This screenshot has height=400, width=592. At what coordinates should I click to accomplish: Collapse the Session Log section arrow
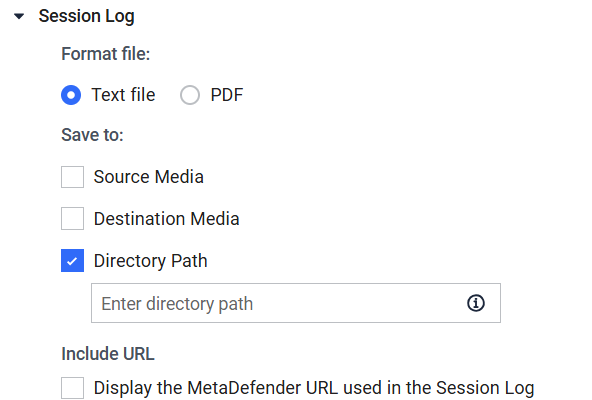(19, 16)
